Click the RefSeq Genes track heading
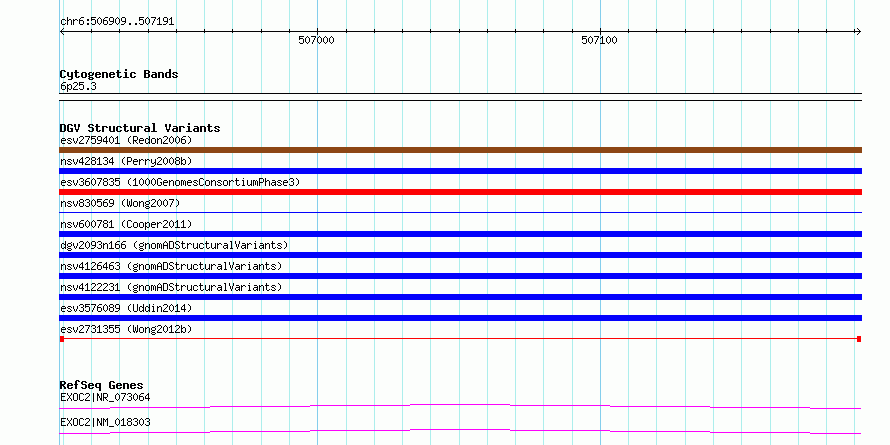This screenshot has height=445, width=890. (x=102, y=385)
